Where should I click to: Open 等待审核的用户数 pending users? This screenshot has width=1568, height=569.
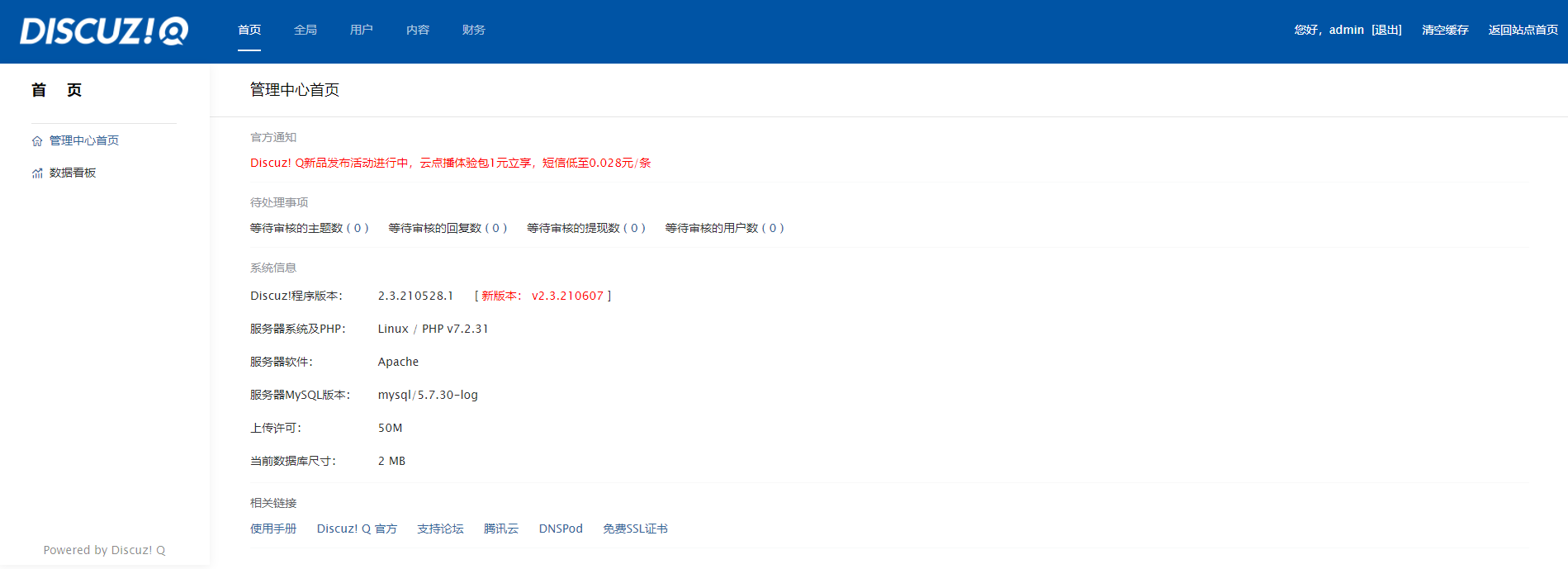point(724,228)
